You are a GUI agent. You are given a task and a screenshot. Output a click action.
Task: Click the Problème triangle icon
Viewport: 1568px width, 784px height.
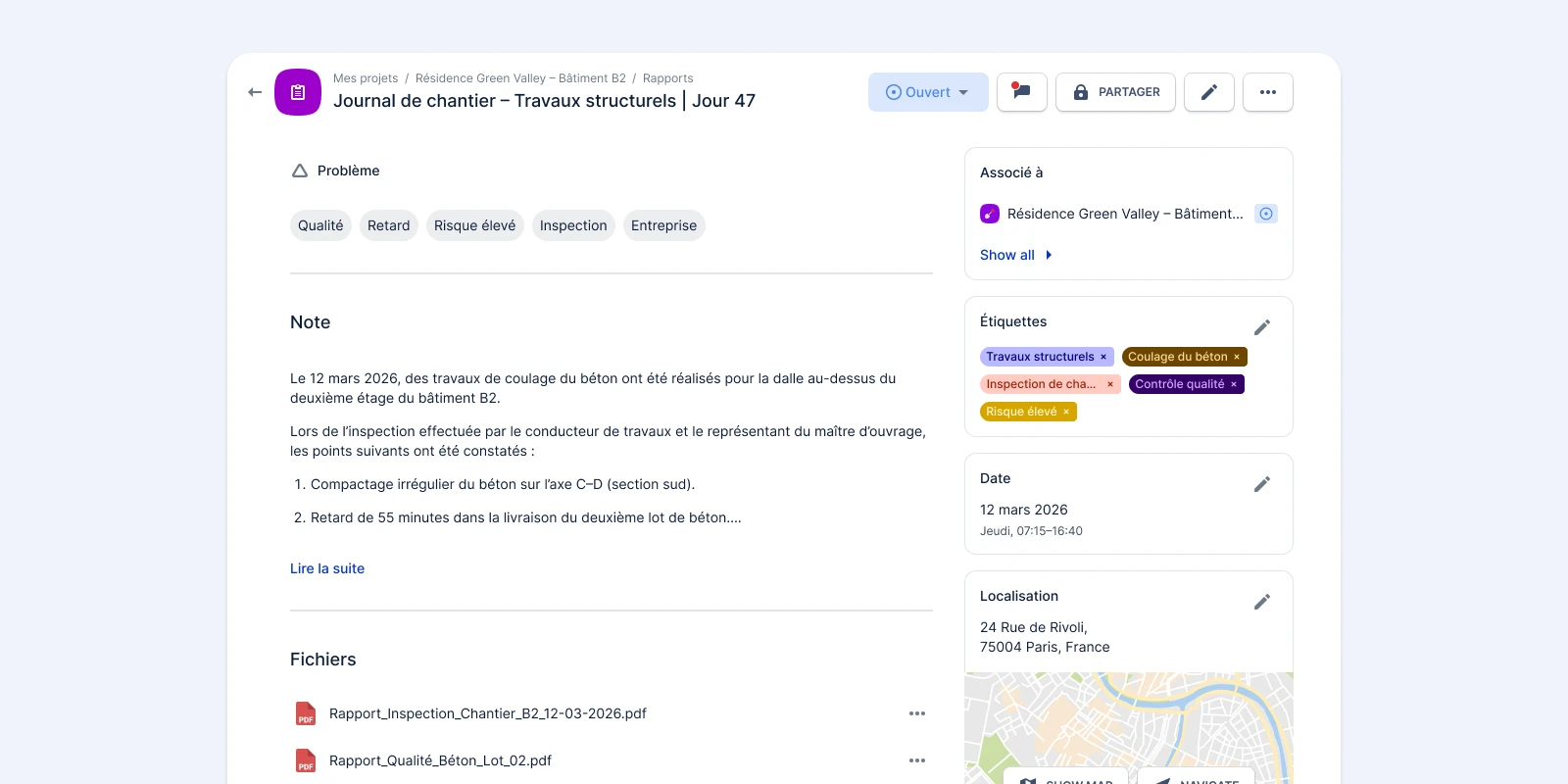(x=300, y=171)
